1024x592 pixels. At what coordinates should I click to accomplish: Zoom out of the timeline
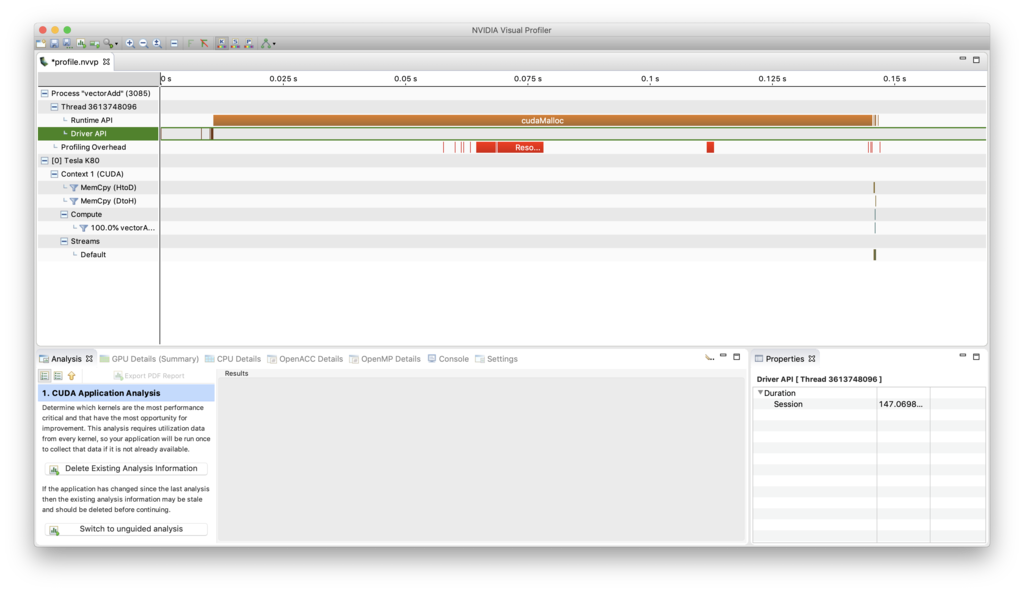coord(144,44)
